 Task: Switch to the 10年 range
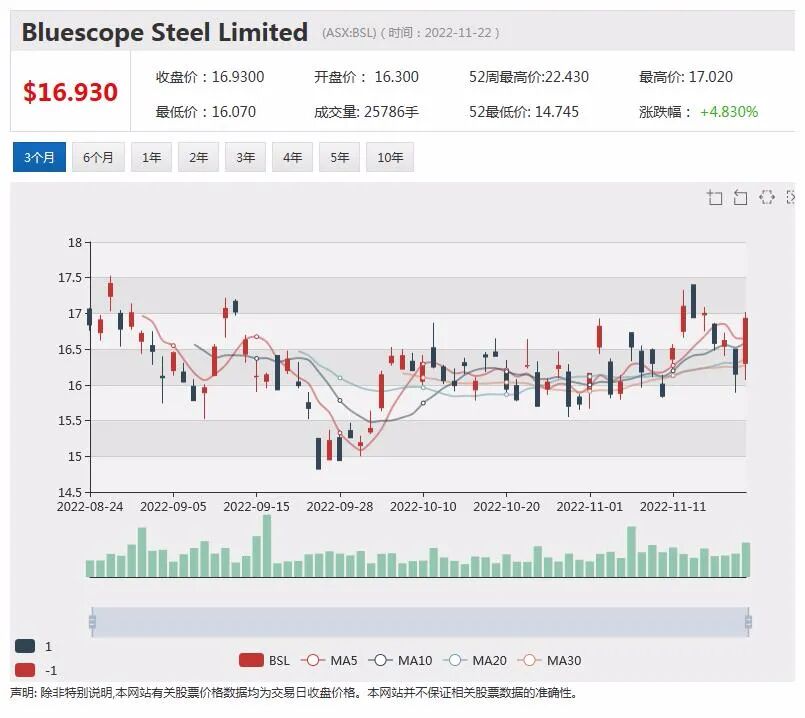click(390, 157)
